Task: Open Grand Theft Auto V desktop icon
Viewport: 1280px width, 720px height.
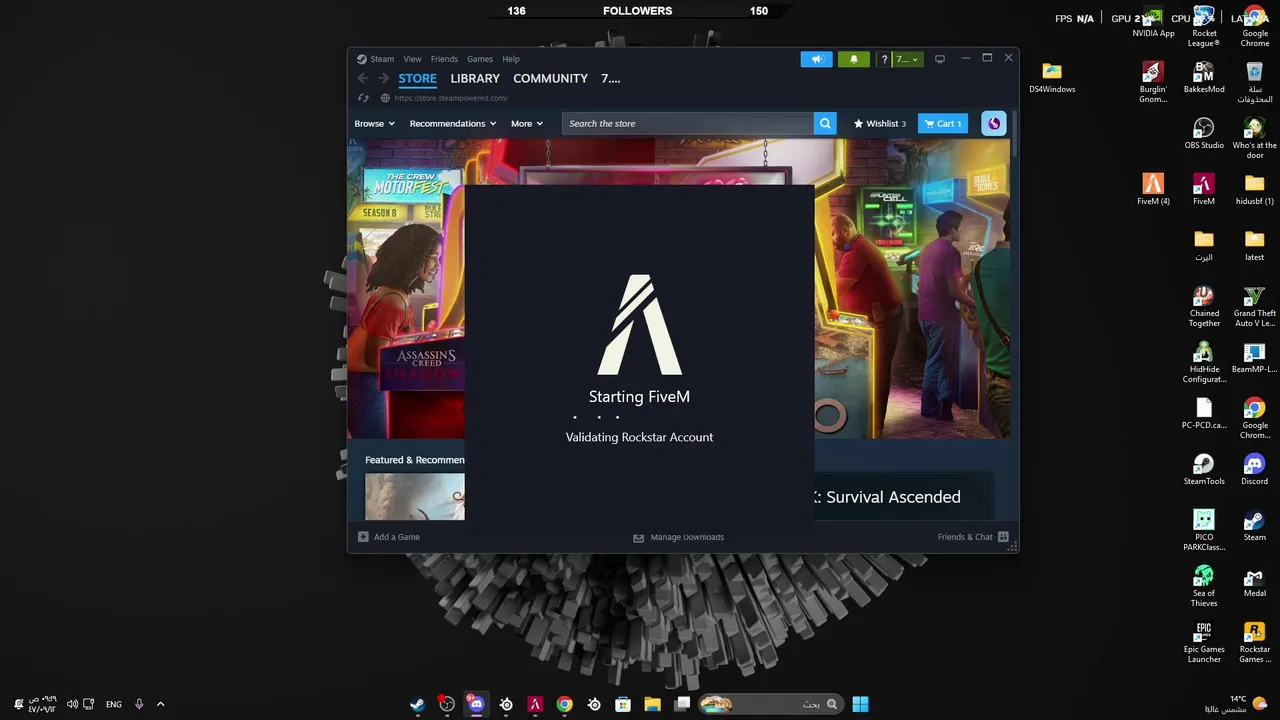Action: click(x=1254, y=306)
